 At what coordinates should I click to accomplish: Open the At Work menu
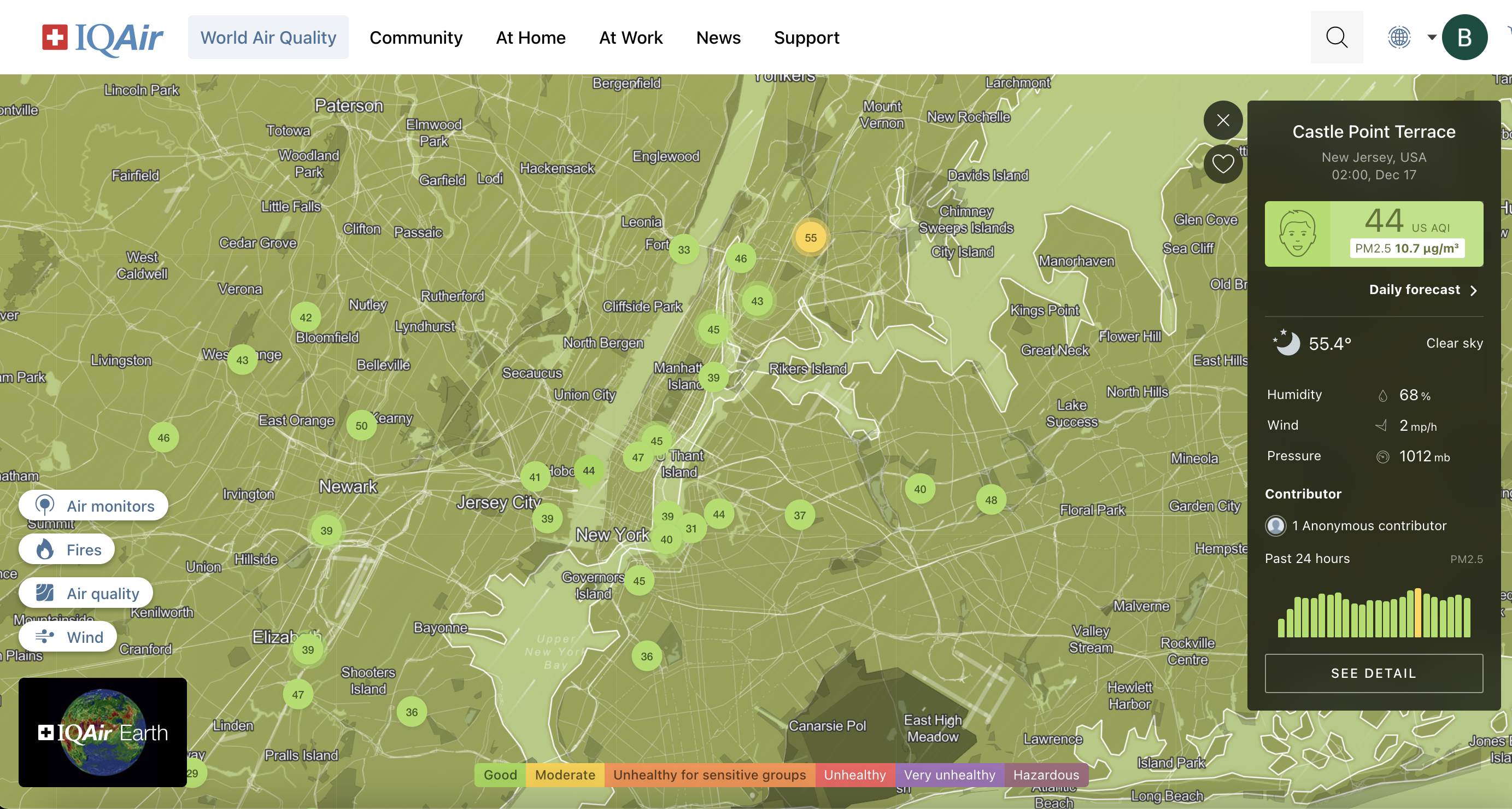click(x=630, y=38)
